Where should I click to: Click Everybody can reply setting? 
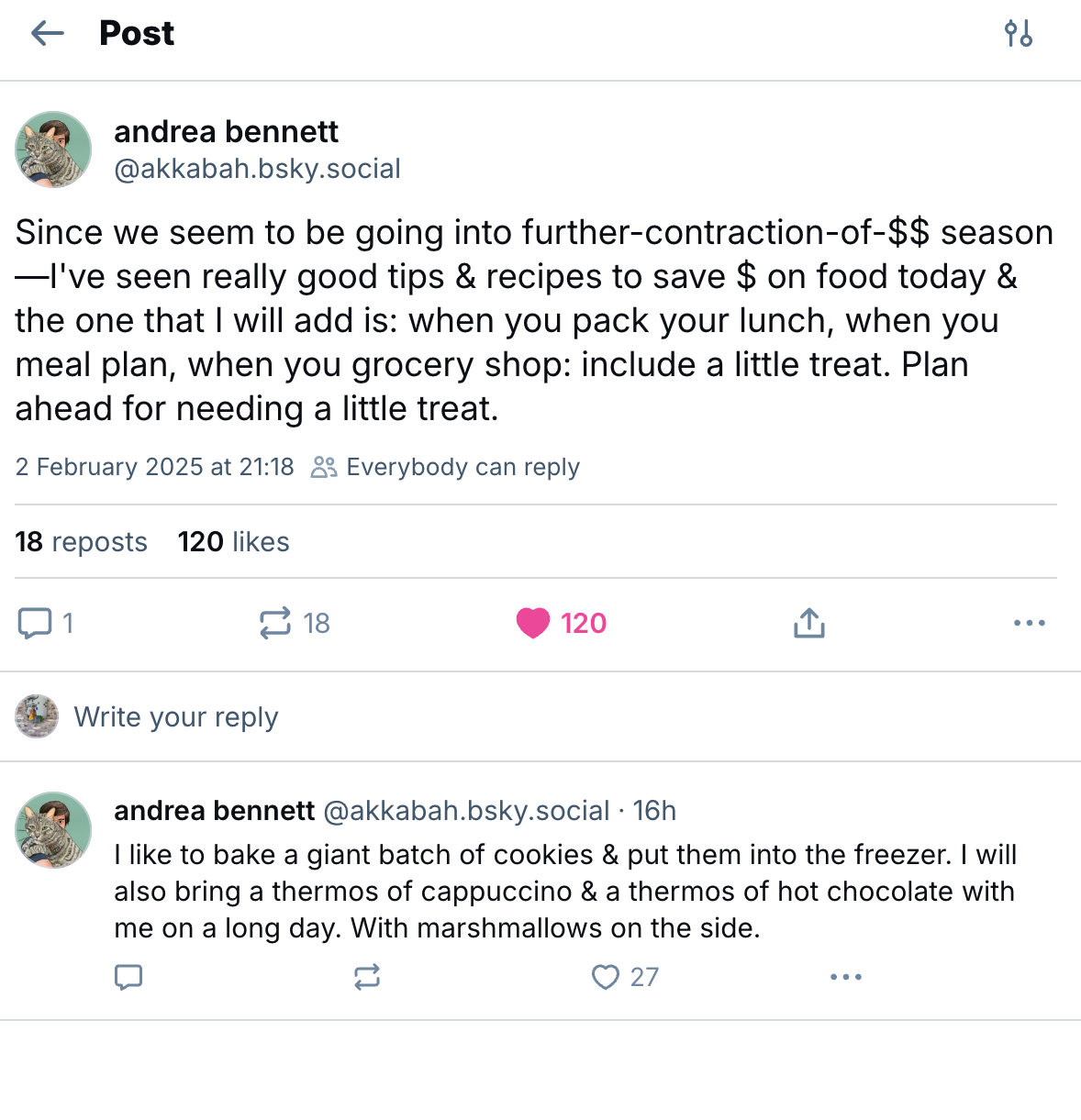tap(446, 467)
